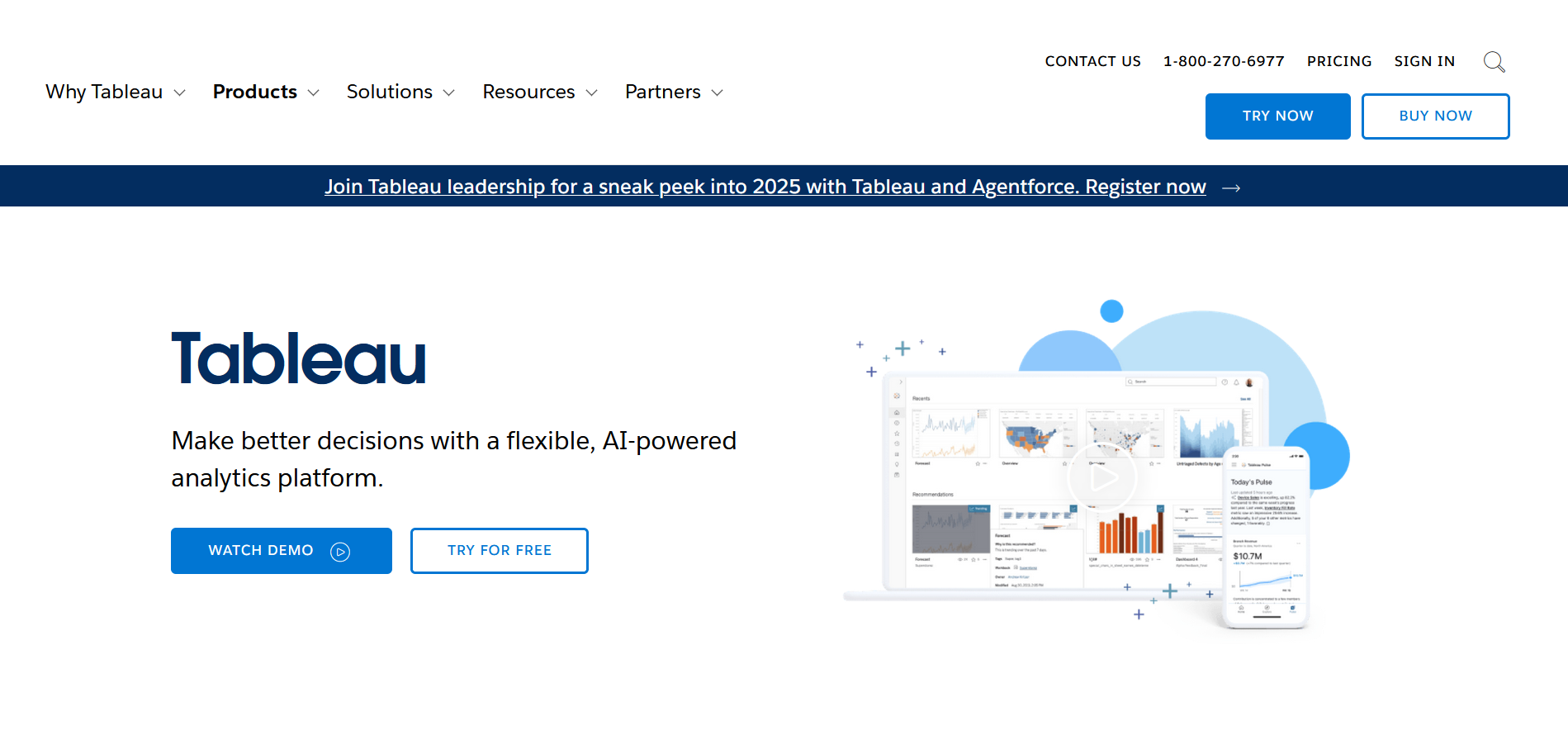Click the phone mockup showing Today's Pulse

click(1266, 538)
